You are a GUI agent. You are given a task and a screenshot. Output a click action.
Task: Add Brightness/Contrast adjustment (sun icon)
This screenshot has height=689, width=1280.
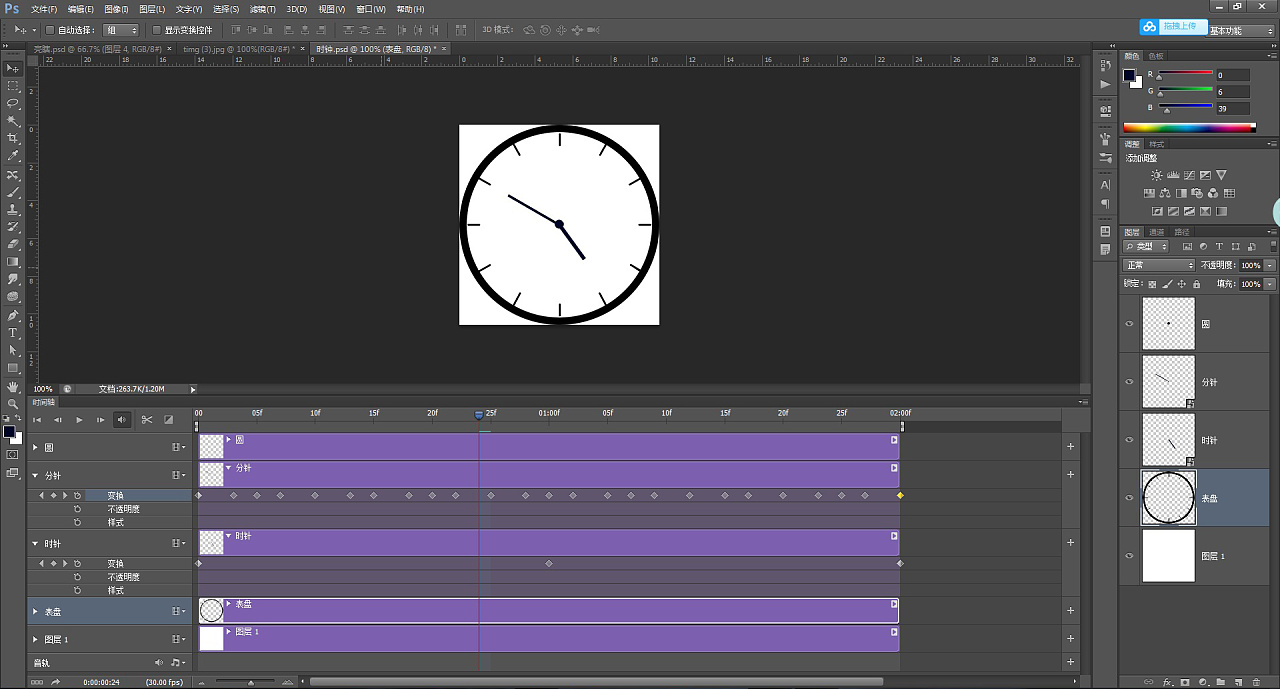click(1157, 175)
